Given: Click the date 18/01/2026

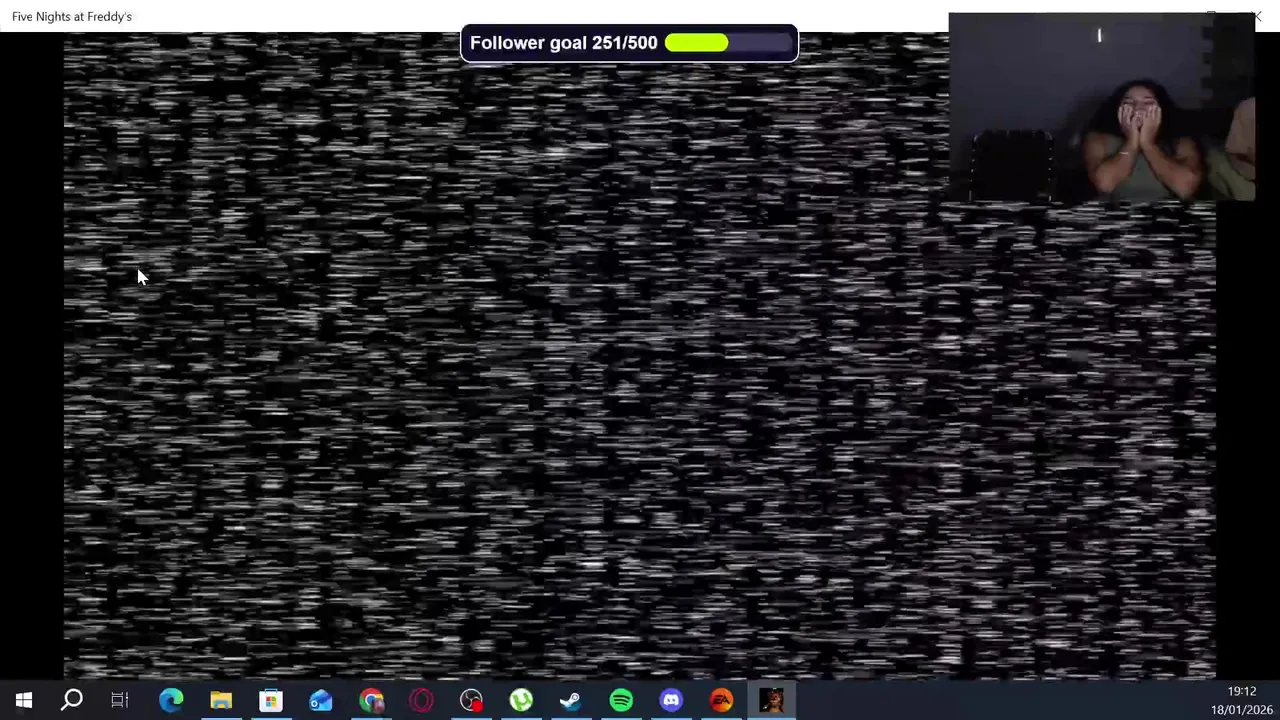Looking at the screenshot, I should pos(1242,710).
